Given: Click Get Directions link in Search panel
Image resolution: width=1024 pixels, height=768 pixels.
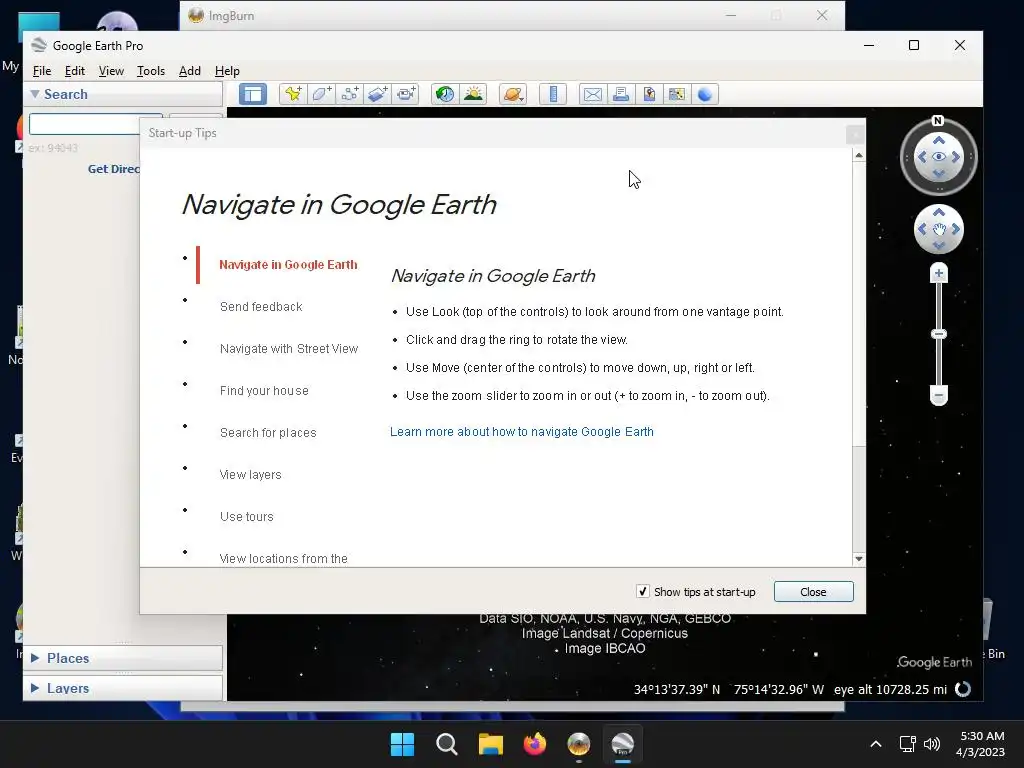Looking at the screenshot, I should coord(114,168).
